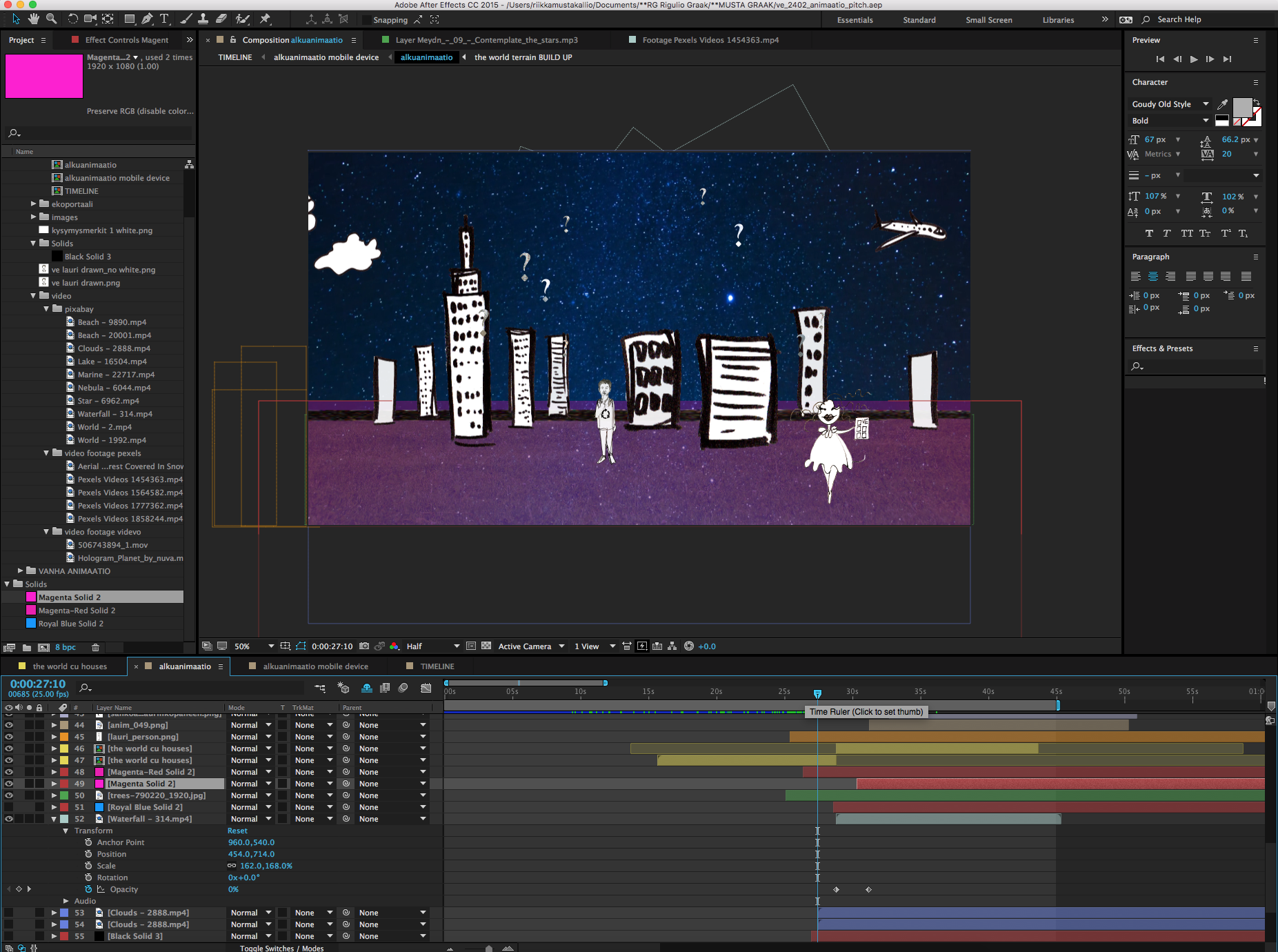Select the Clone Stamp tool
This screenshot has height=952, width=1278.
pos(203,19)
